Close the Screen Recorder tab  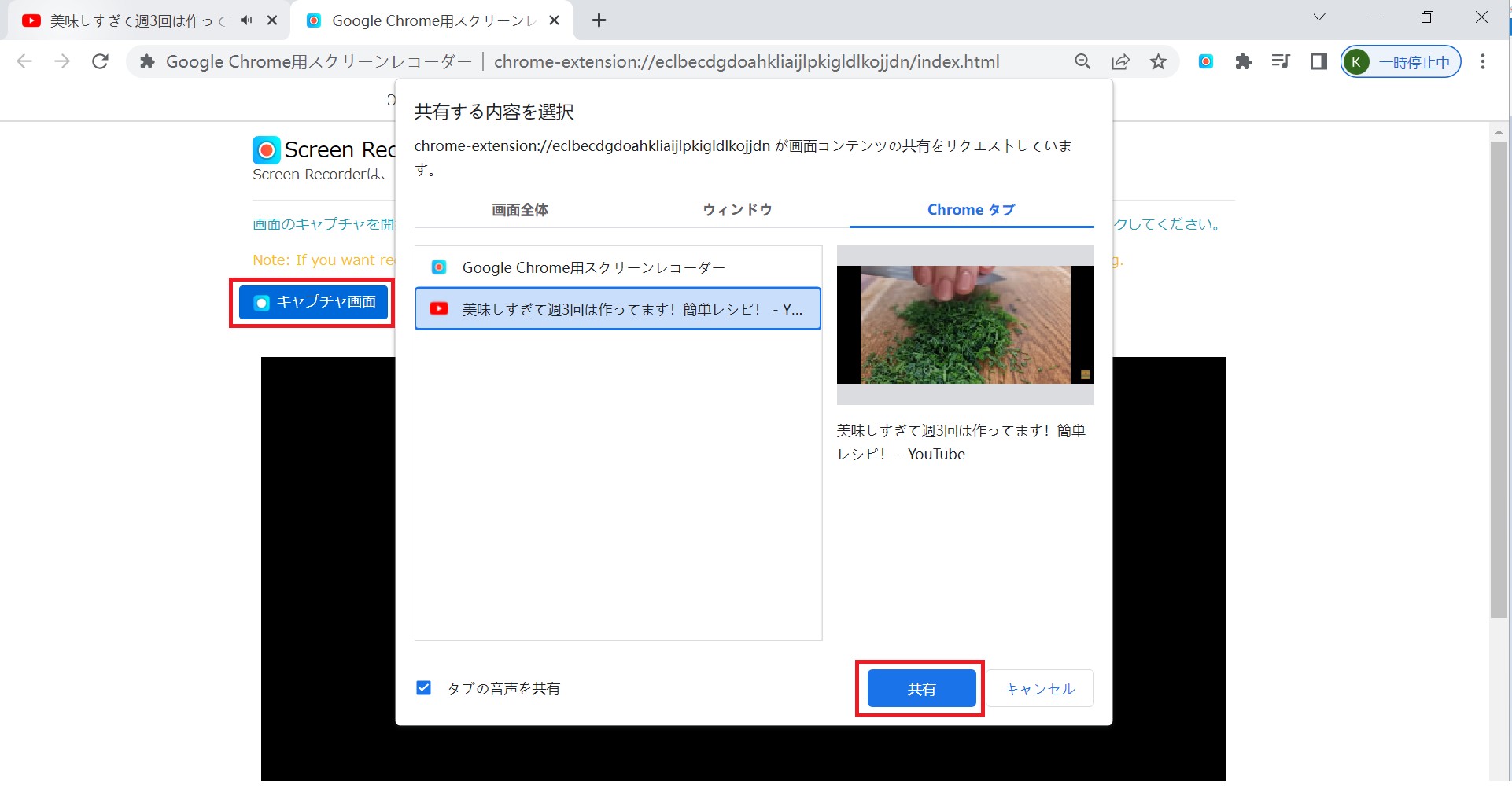554,20
